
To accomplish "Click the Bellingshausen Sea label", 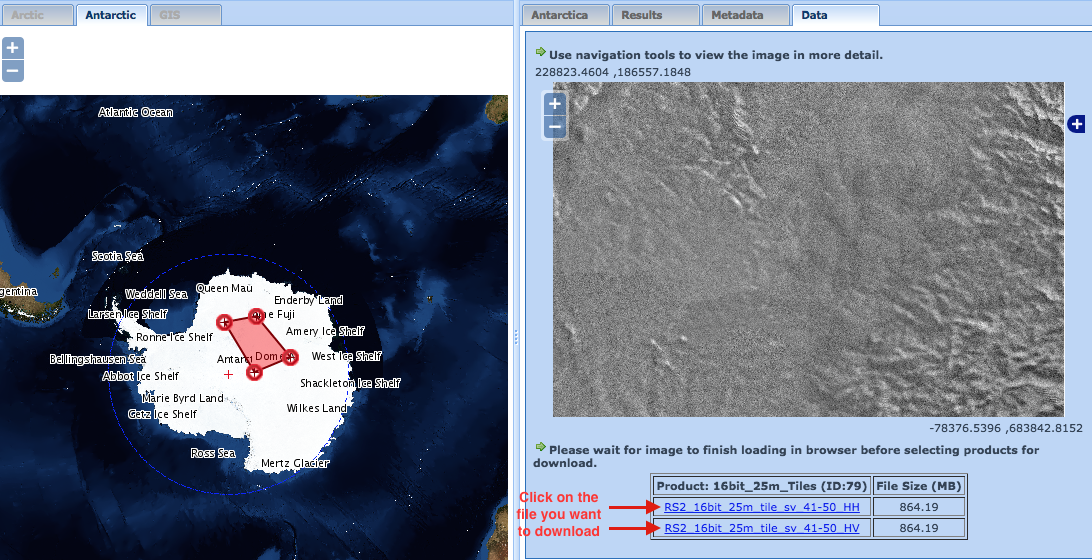I will click(x=98, y=359).
